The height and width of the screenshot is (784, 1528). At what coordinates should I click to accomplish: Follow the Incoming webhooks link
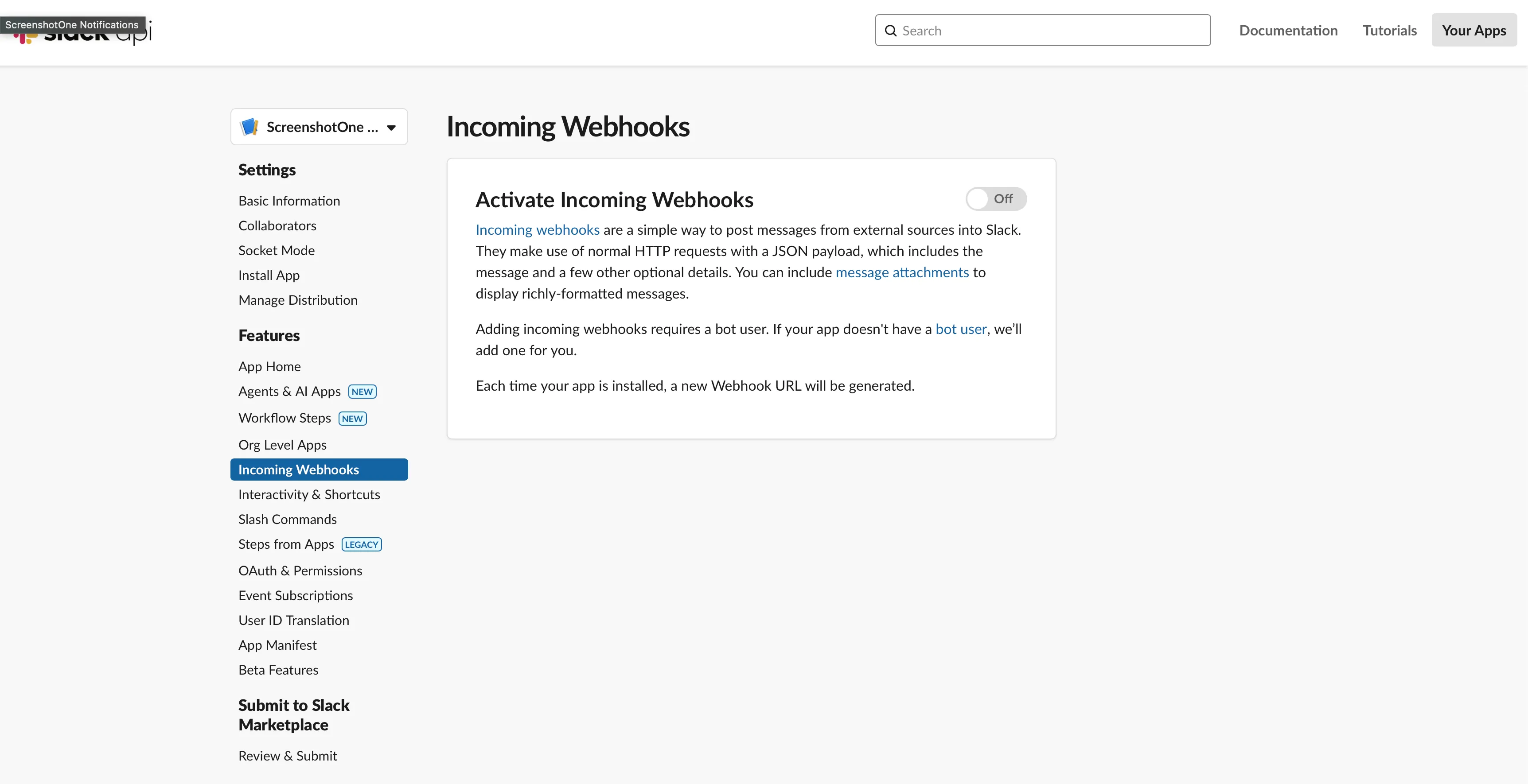coord(536,229)
